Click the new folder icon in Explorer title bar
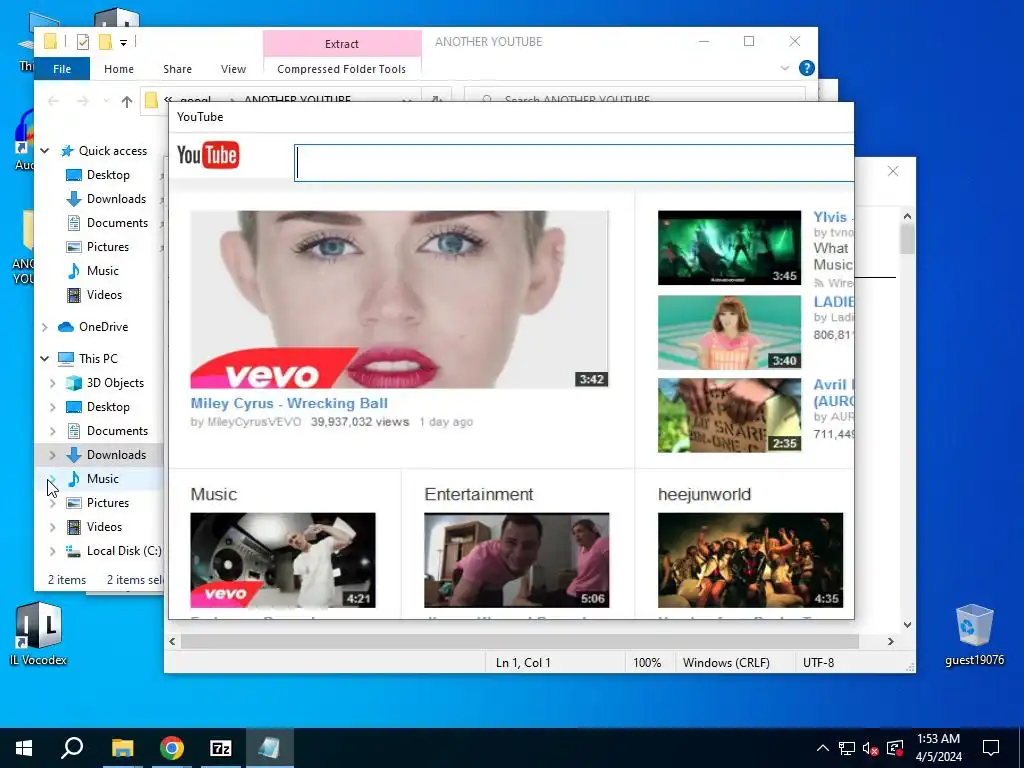The width and height of the screenshot is (1024, 768). coord(105,42)
